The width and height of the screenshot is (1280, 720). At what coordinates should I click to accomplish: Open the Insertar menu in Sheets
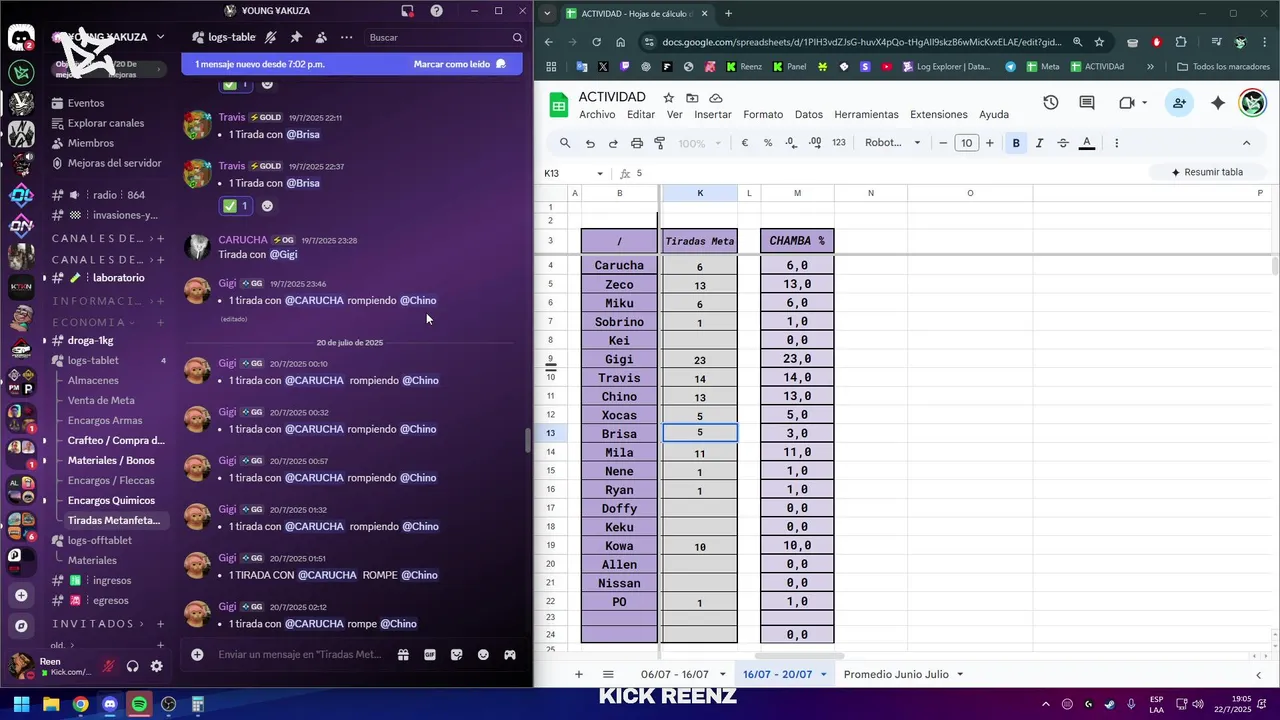click(x=713, y=115)
